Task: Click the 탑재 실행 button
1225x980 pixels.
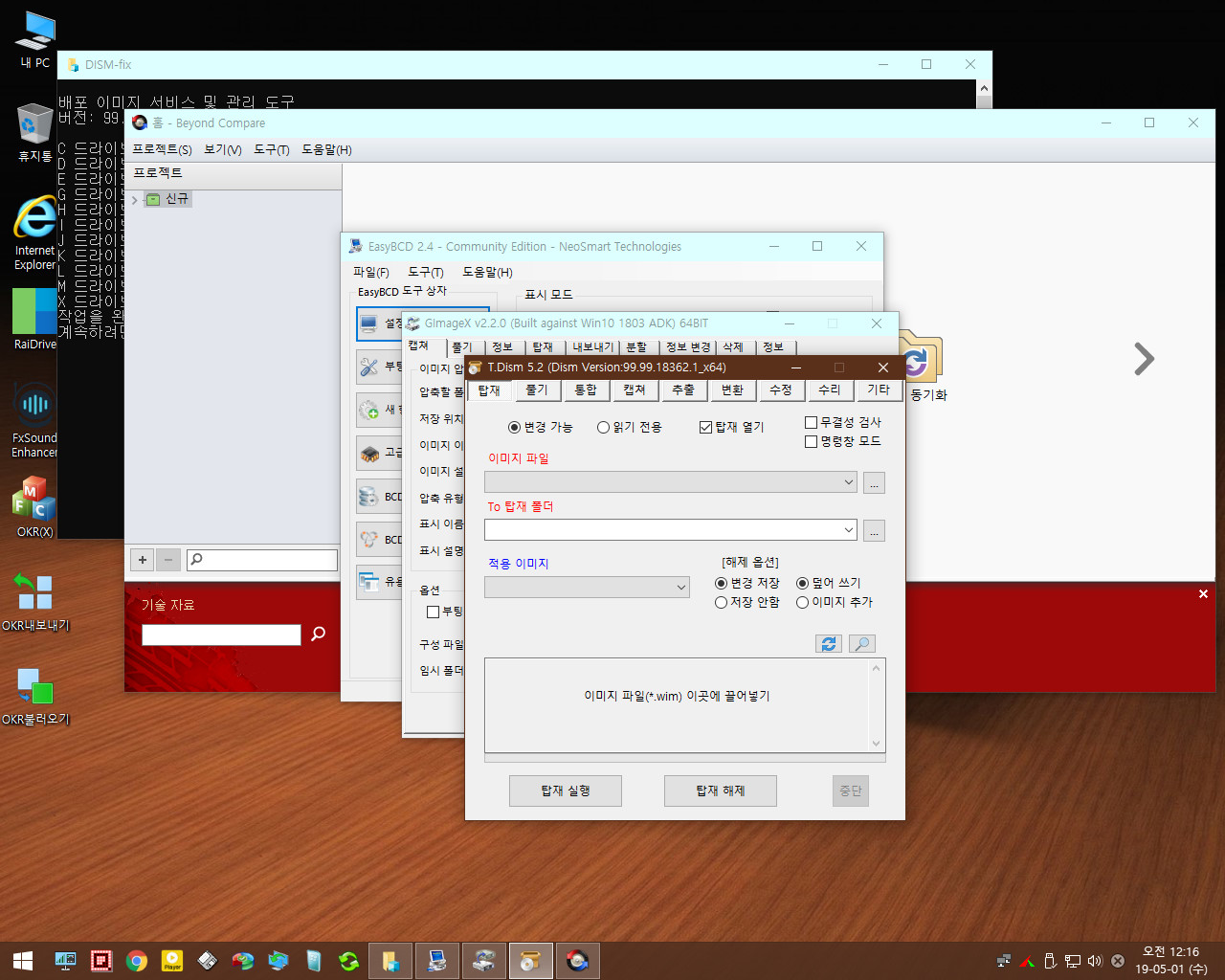Action: pos(566,791)
